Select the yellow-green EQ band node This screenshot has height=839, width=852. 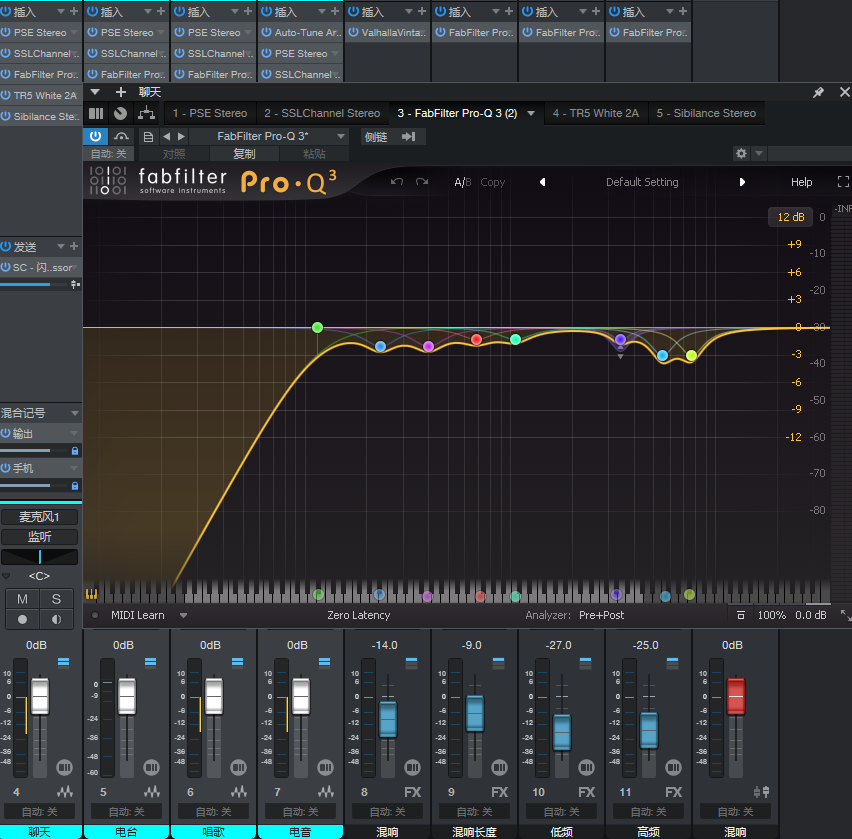coord(691,355)
